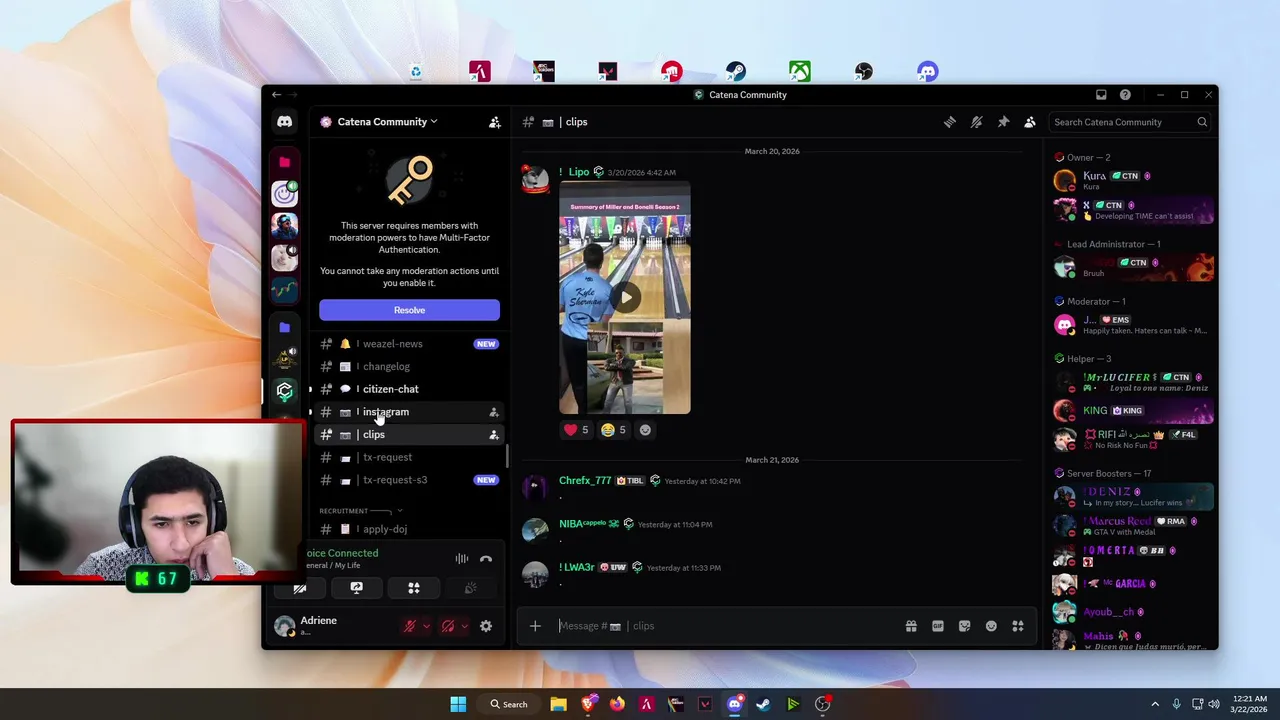Open Chrefx_777's profile from message
This screenshot has height=720, width=1280.
pyautogui.click(x=585, y=481)
